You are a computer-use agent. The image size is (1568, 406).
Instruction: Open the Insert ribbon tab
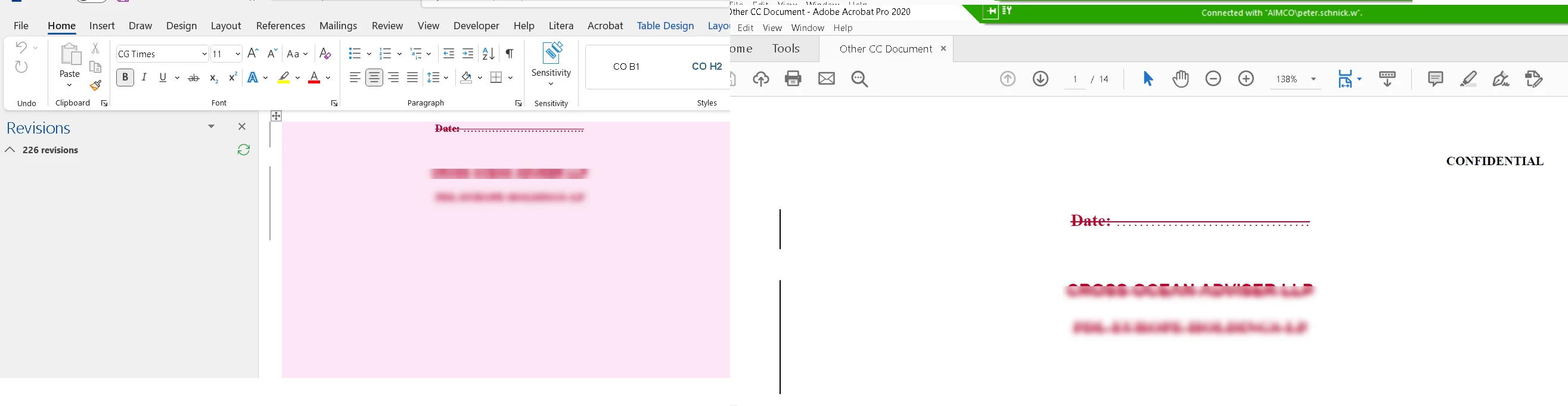coord(103,26)
